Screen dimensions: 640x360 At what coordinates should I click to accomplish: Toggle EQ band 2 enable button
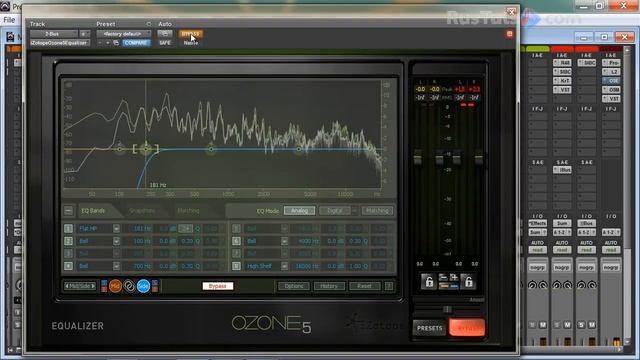(68, 241)
